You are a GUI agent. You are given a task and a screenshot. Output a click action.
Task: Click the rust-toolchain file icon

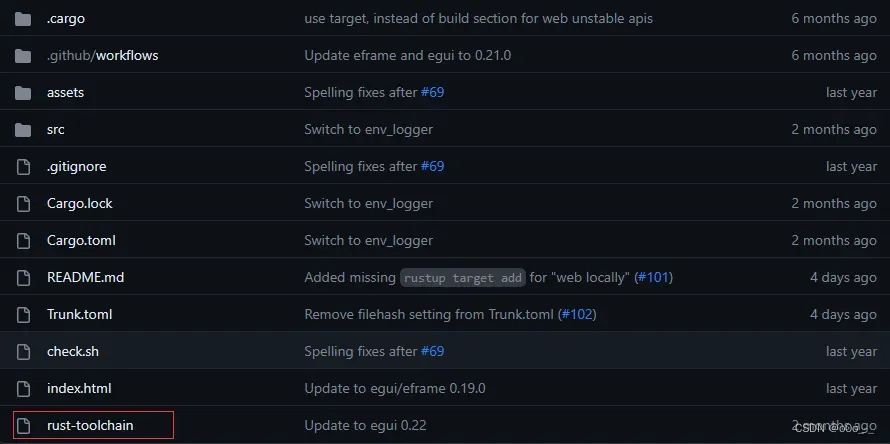24,426
